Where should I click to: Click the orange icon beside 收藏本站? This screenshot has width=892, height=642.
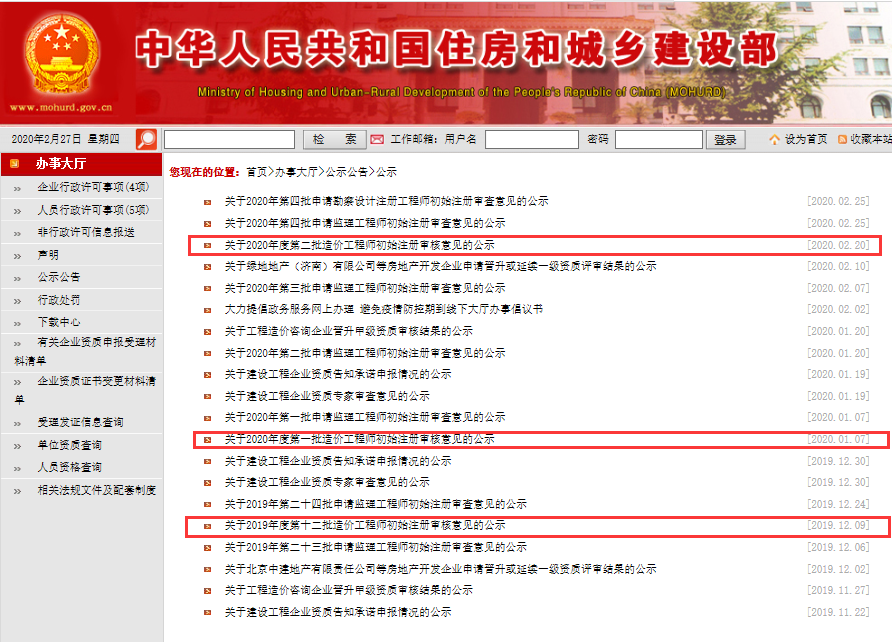843,139
